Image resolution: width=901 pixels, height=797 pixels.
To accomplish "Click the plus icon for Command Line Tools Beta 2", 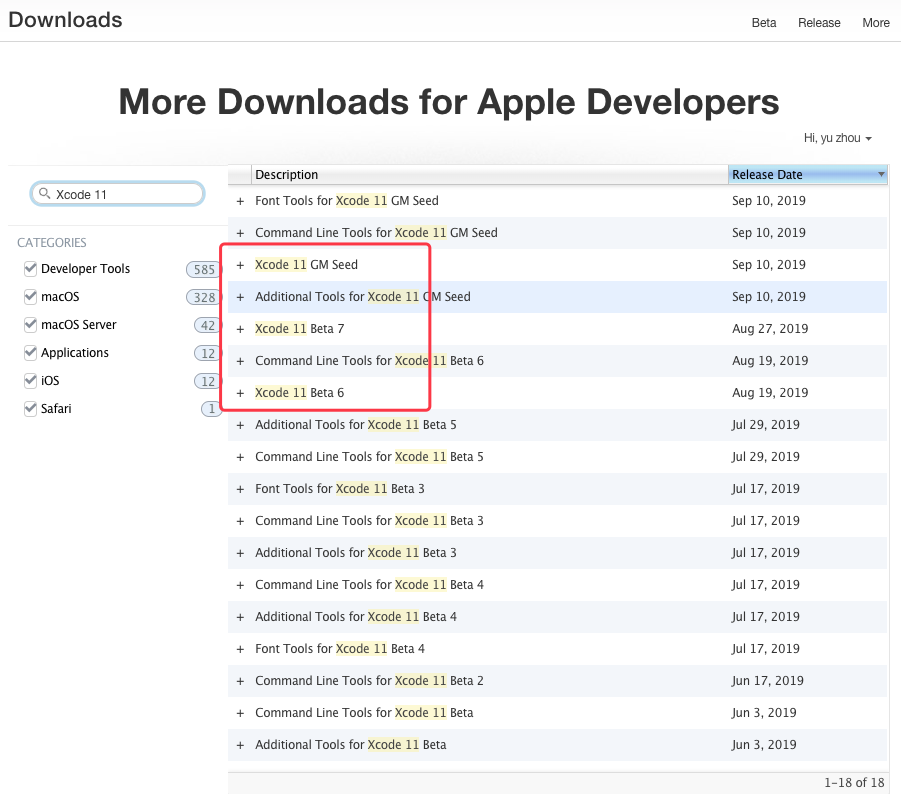I will (x=240, y=680).
